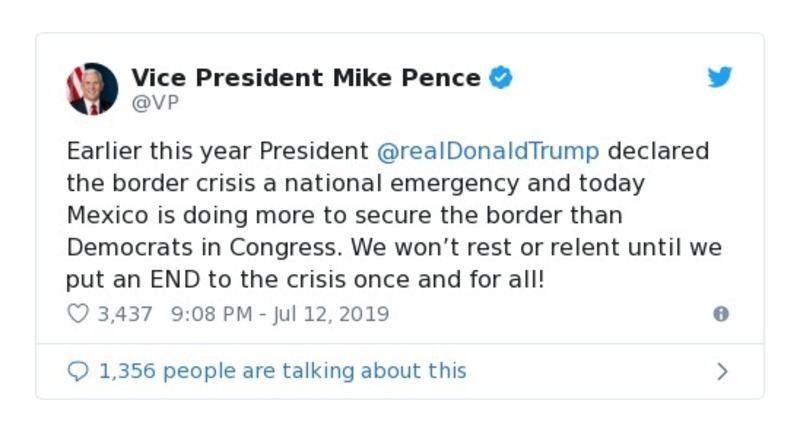This screenshot has height=432, width=800.
Task: Click the @VP handle
Action: tap(155, 103)
